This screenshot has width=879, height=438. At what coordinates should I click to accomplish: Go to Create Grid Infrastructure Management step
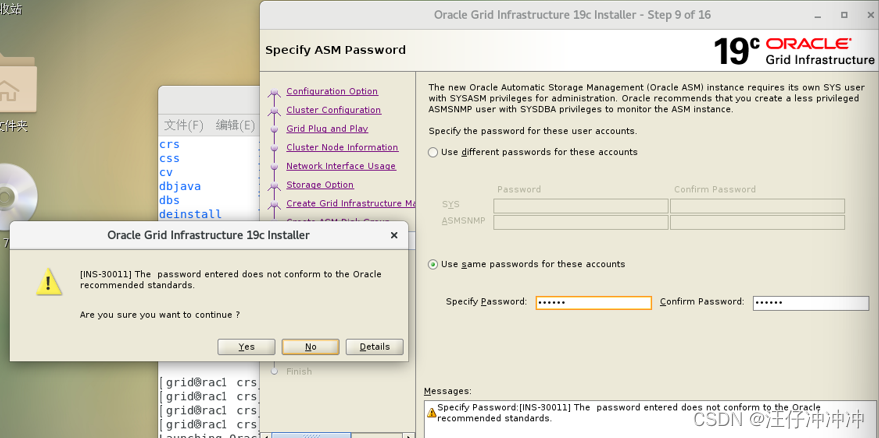(351, 204)
